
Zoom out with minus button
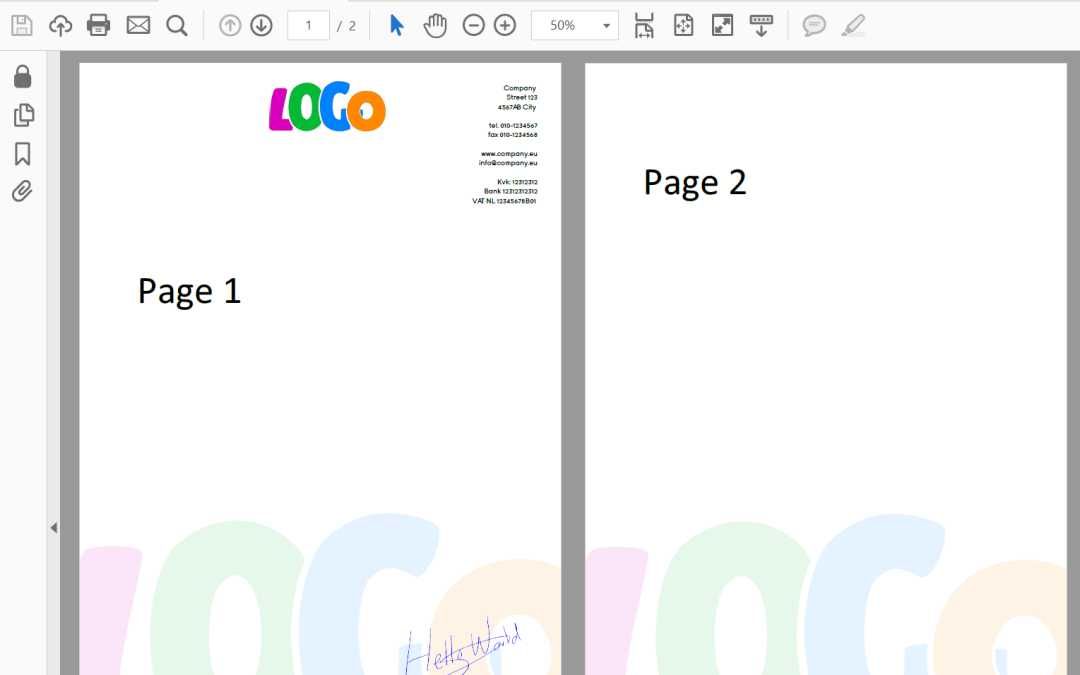(x=473, y=26)
